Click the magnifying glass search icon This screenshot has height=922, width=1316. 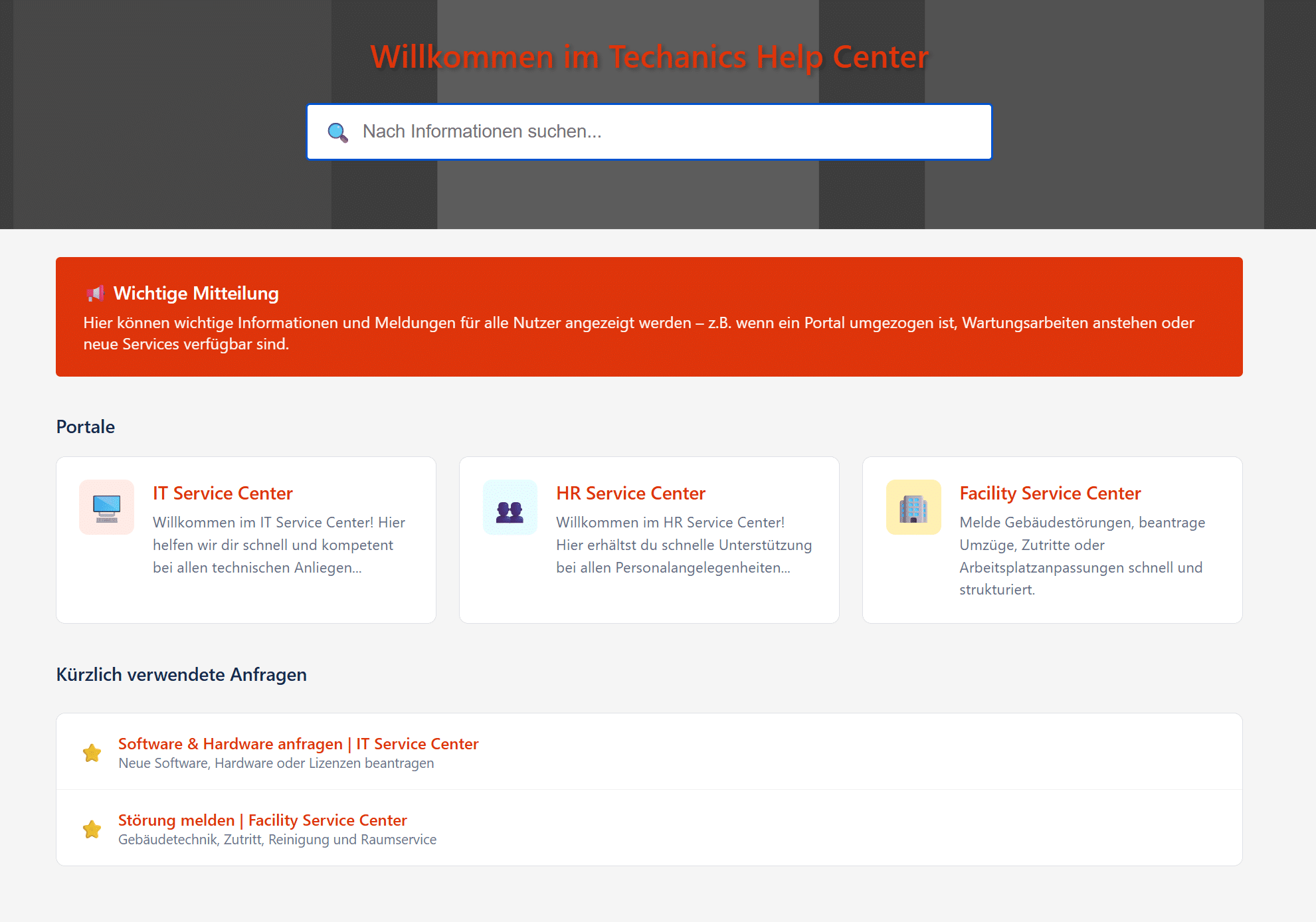click(x=337, y=132)
